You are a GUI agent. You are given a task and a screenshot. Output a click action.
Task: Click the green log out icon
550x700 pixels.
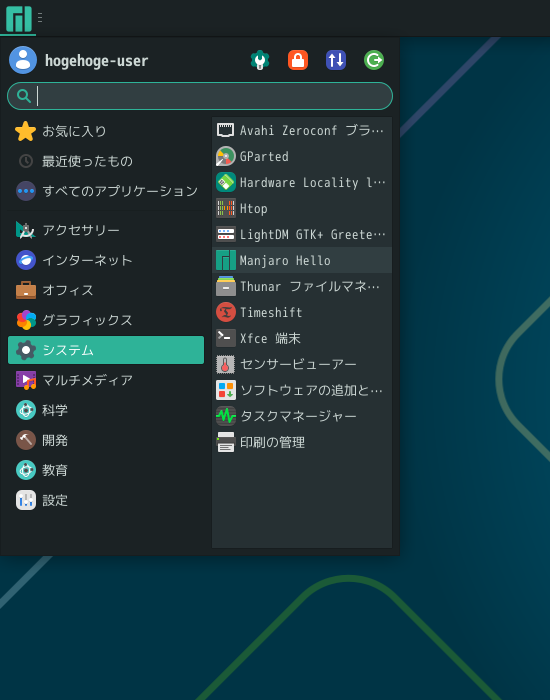coord(374,60)
